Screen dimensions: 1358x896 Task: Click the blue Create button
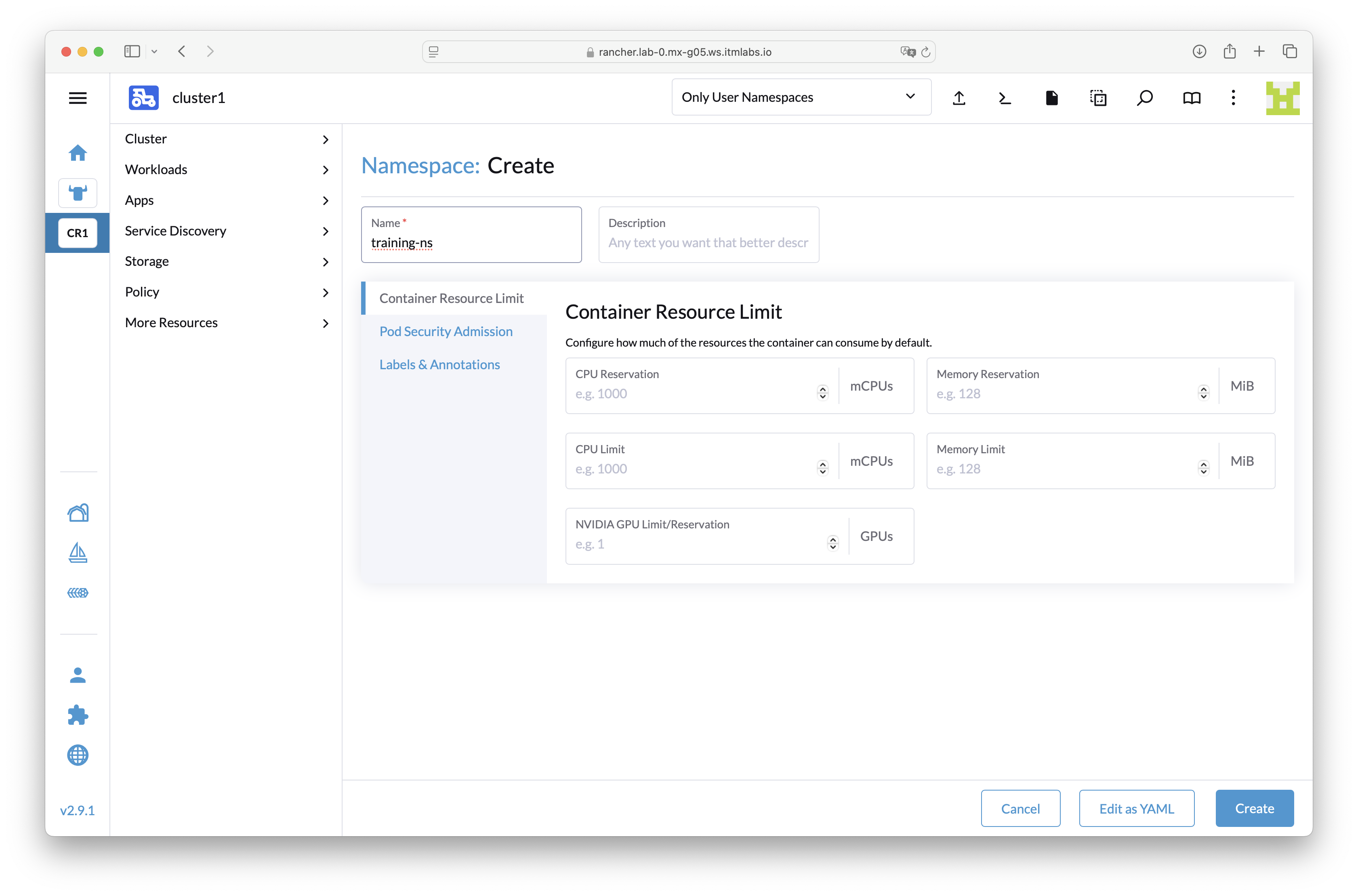click(1254, 808)
